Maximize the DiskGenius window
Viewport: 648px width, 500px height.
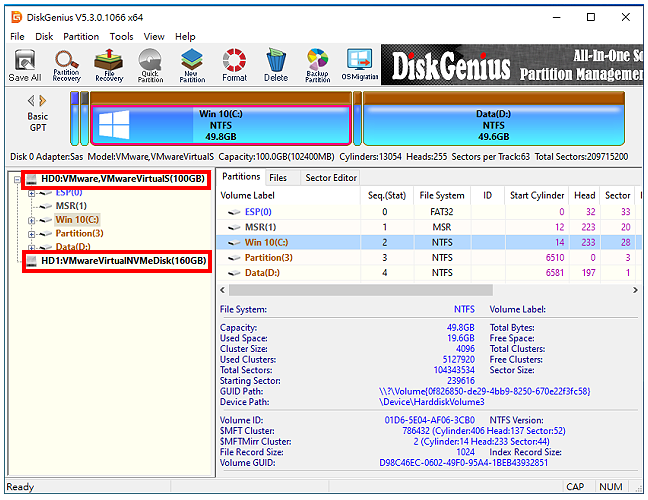(x=591, y=17)
